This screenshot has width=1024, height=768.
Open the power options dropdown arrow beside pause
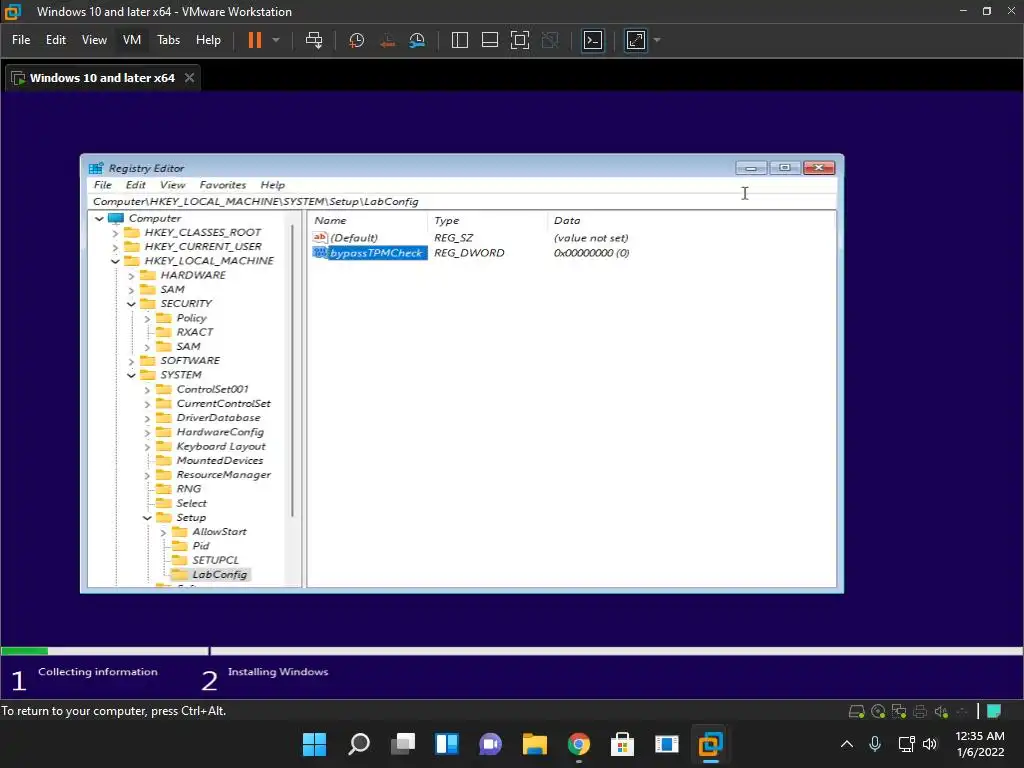[x=276, y=40]
